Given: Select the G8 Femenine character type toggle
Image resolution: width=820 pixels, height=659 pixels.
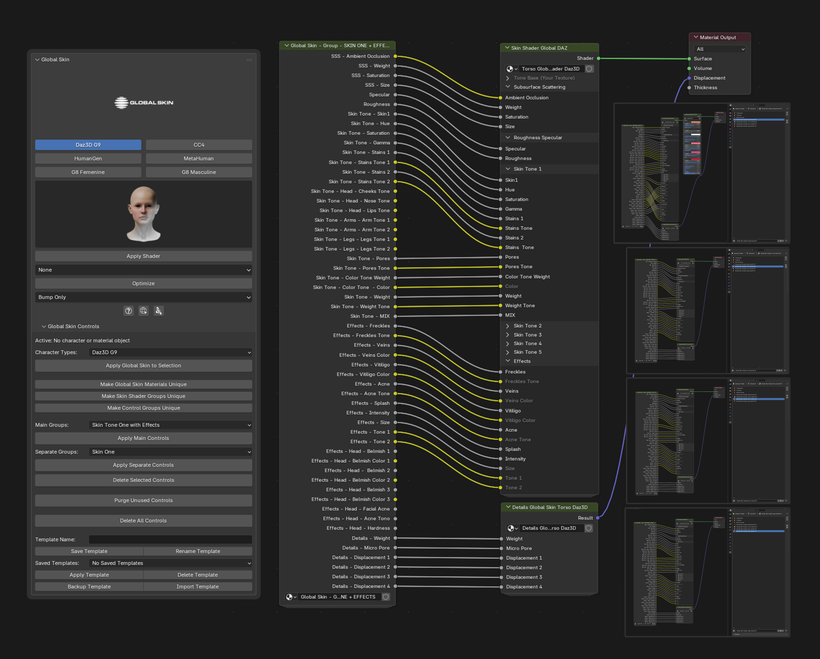Looking at the screenshot, I should (88, 172).
